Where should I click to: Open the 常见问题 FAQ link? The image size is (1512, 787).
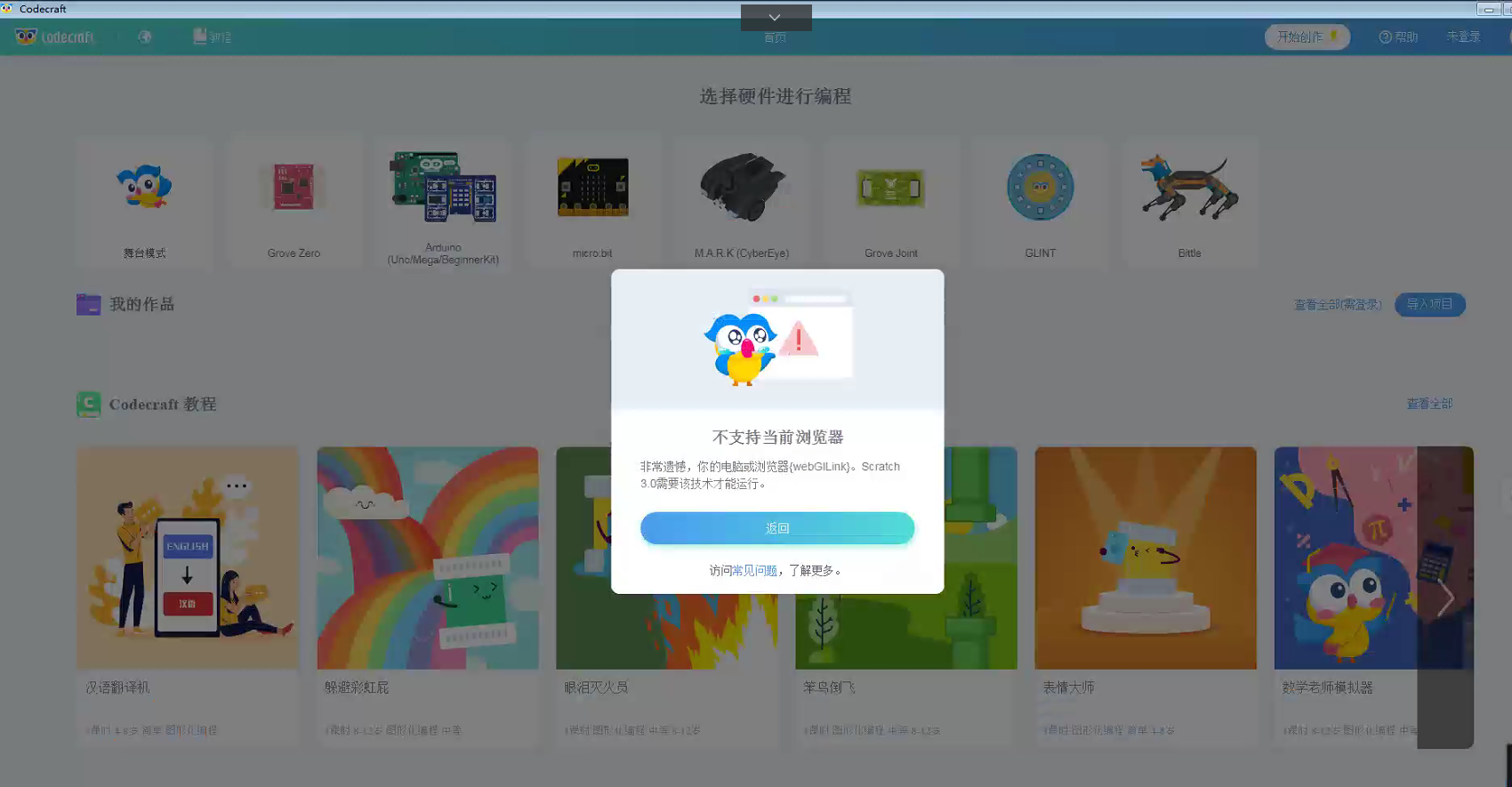pos(754,571)
